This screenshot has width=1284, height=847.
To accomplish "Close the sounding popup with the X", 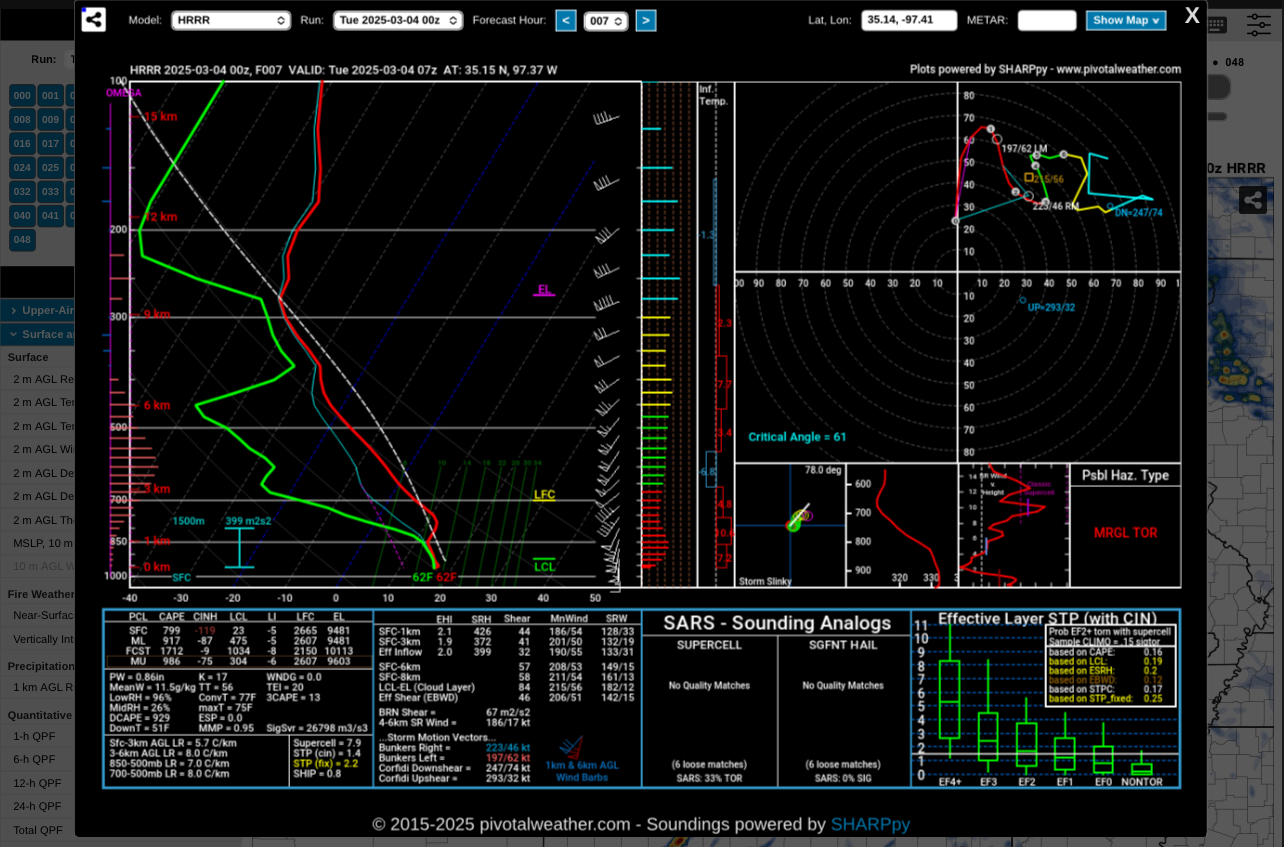I will pos(1192,16).
